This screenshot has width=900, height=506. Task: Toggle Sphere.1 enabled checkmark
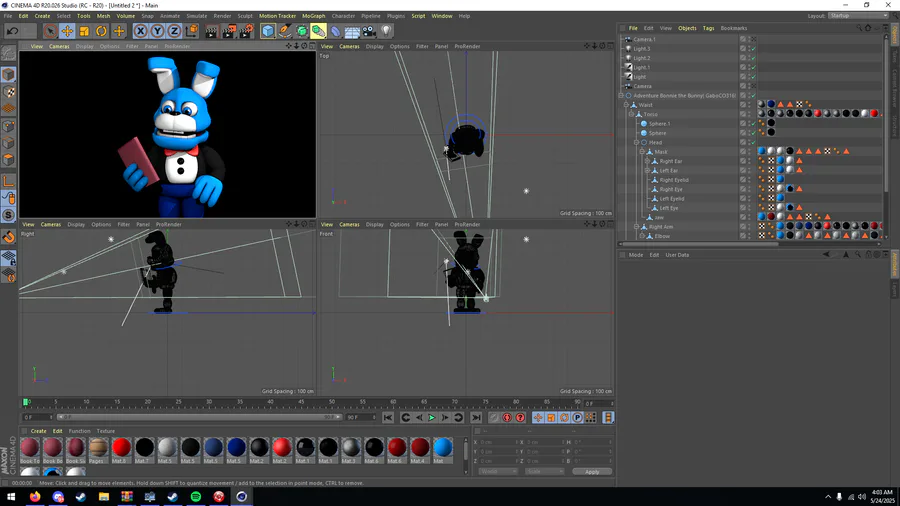[x=754, y=124]
